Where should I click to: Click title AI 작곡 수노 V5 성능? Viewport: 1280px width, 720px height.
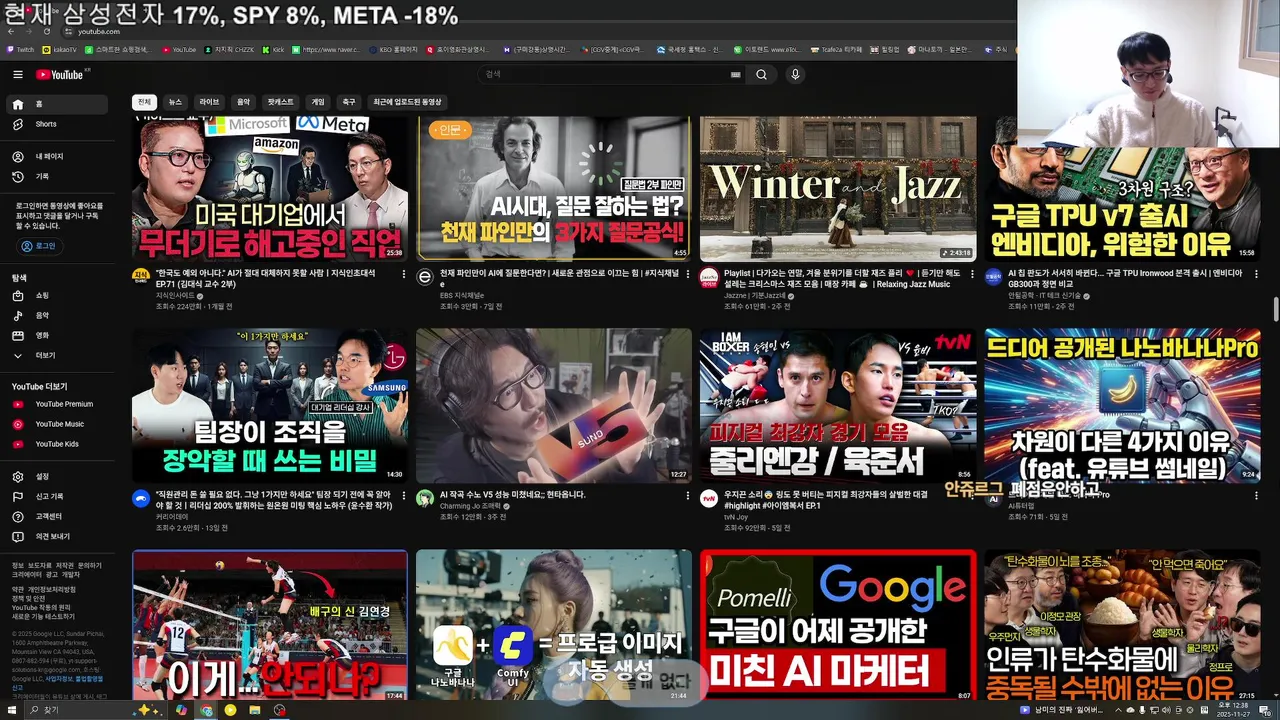click(513, 495)
